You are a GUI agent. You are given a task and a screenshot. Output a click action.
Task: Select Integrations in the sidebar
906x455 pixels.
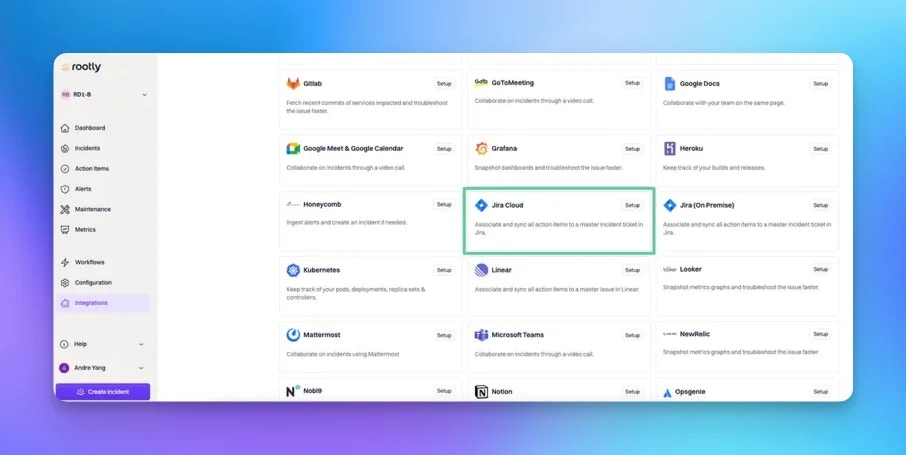[x=103, y=303]
